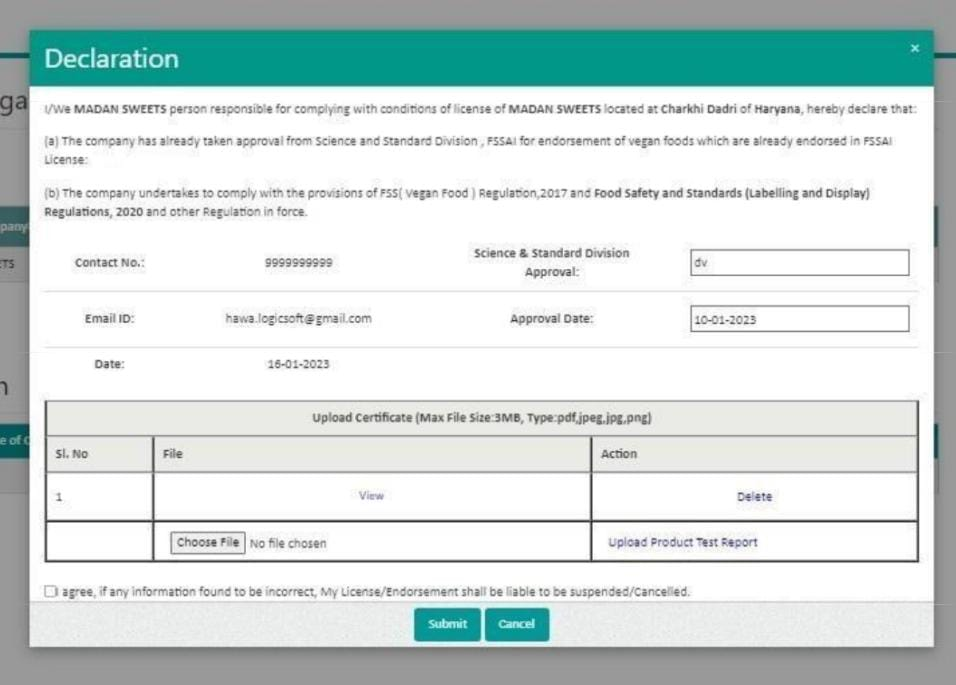Click the Upload Product Test Report link
956x685 pixels.
click(x=682, y=542)
